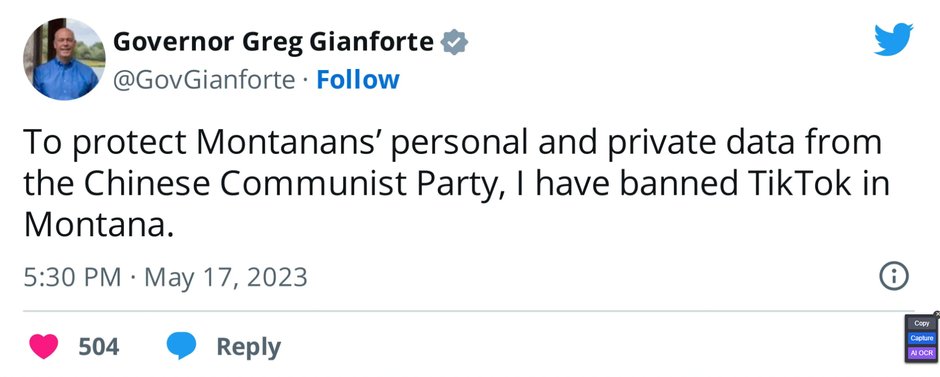Click the Chinese Communist Party phrase
This screenshot has width=940, height=377.
point(284,184)
